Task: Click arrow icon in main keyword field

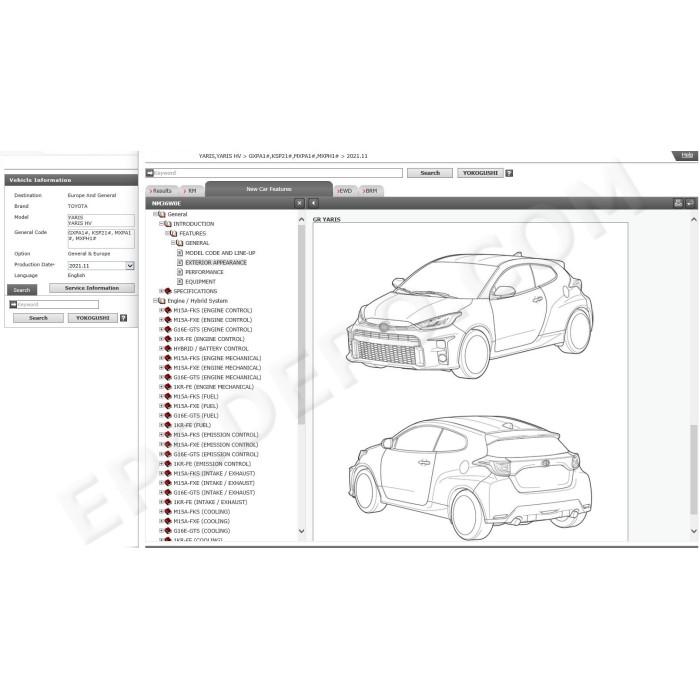Action: click(150, 173)
